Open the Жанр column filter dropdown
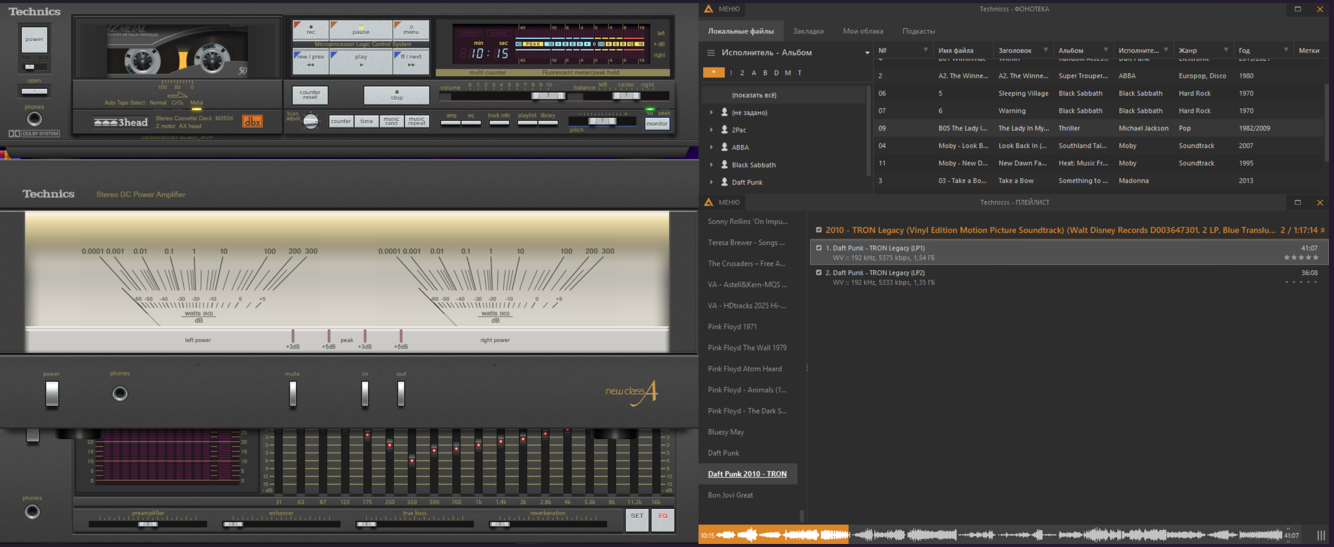This screenshot has height=547, width=1334. point(1226,50)
